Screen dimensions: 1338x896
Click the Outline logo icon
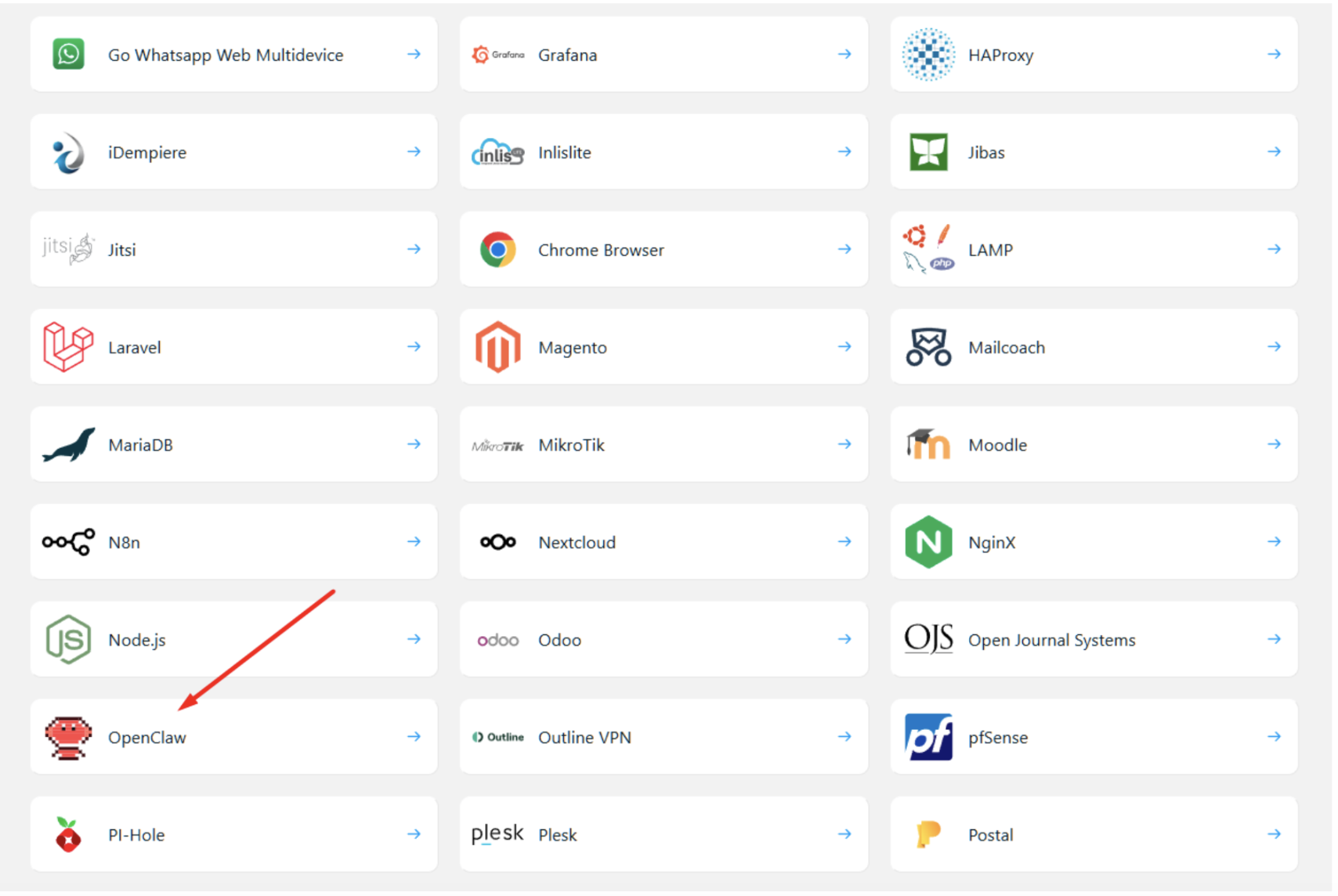(x=497, y=737)
